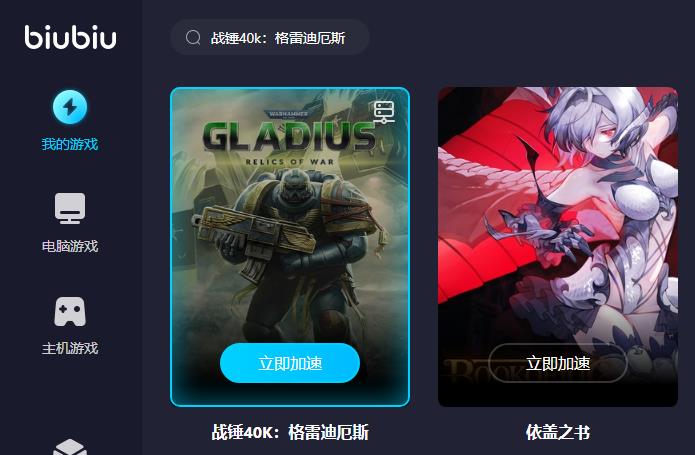The height and width of the screenshot is (455, 695).
Task: Open the 依盖之书 title link
Action: tap(558, 432)
